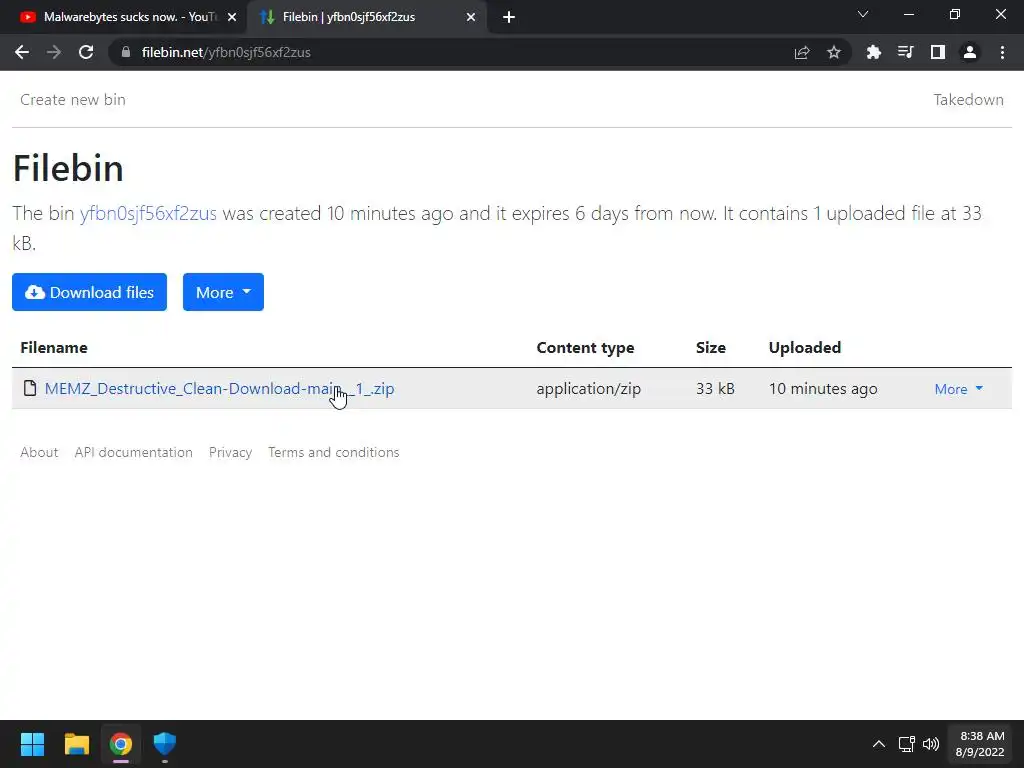Click the Chrome taskbar icon
Viewport: 1024px width, 768px height.
click(x=121, y=744)
